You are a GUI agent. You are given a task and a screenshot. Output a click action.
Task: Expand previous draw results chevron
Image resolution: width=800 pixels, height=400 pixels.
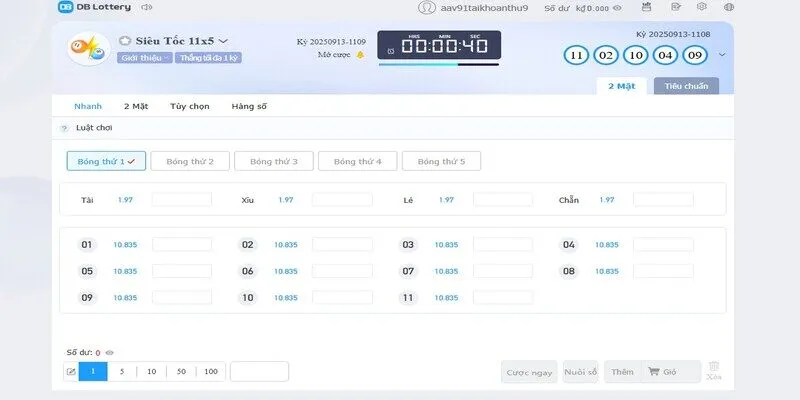723,55
